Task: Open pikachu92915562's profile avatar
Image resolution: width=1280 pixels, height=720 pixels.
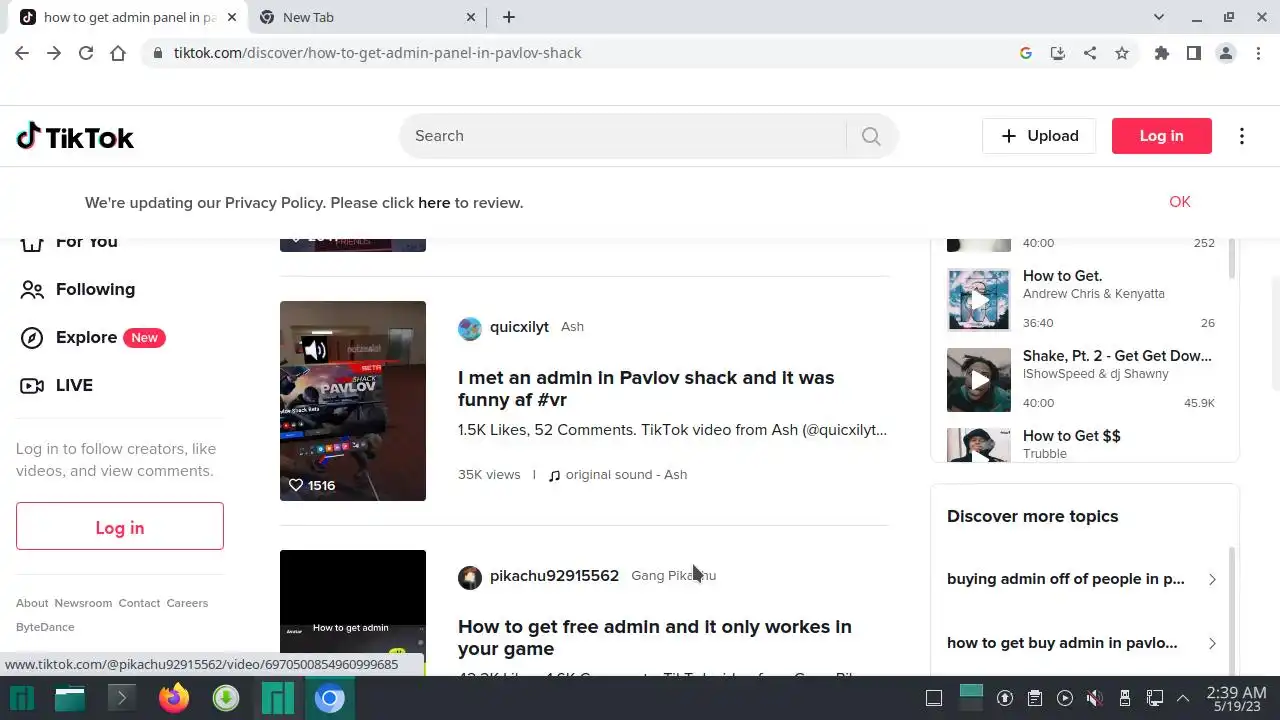Action: click(470, 577)
